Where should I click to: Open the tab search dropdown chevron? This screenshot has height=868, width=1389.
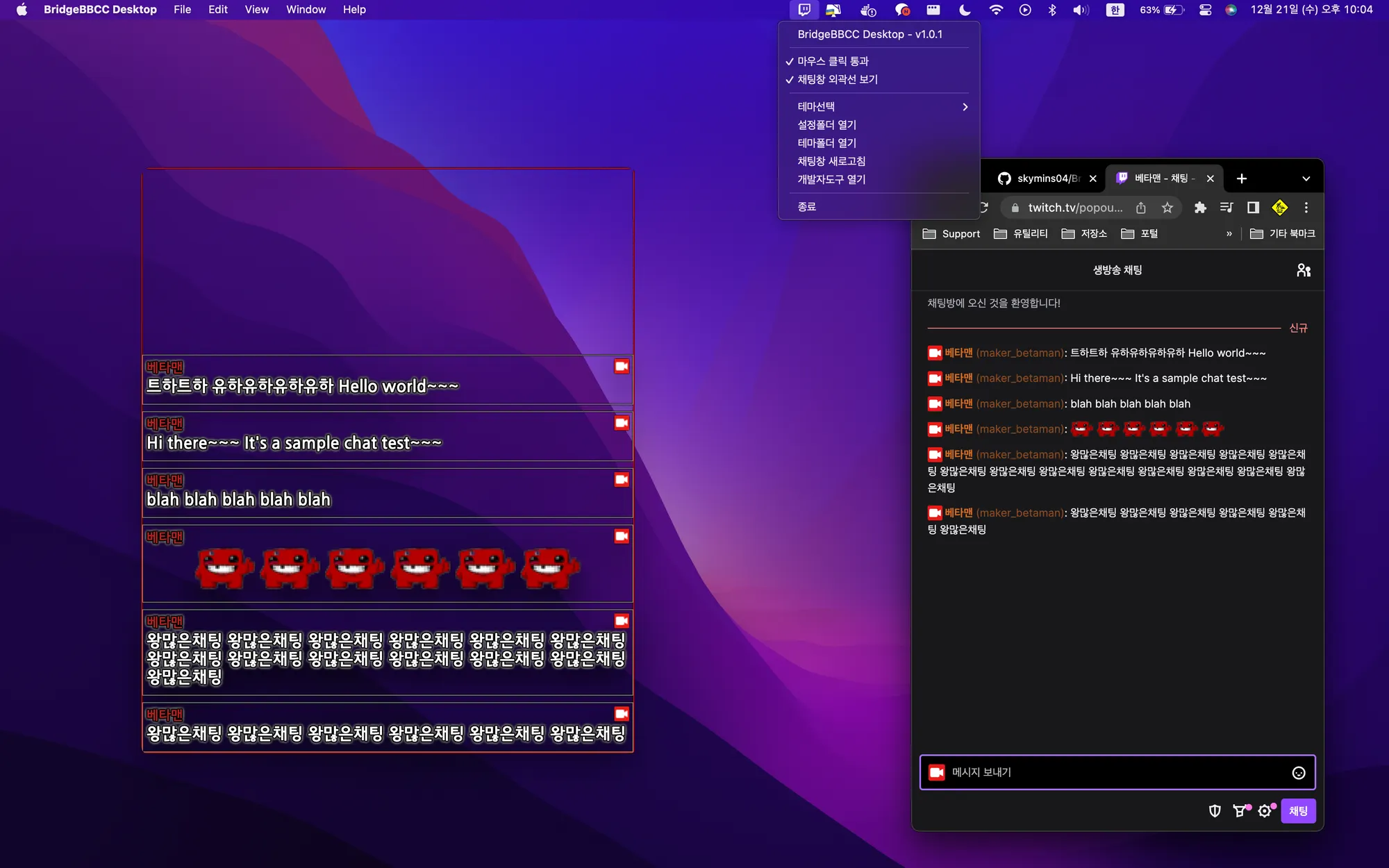[1306, 178]
